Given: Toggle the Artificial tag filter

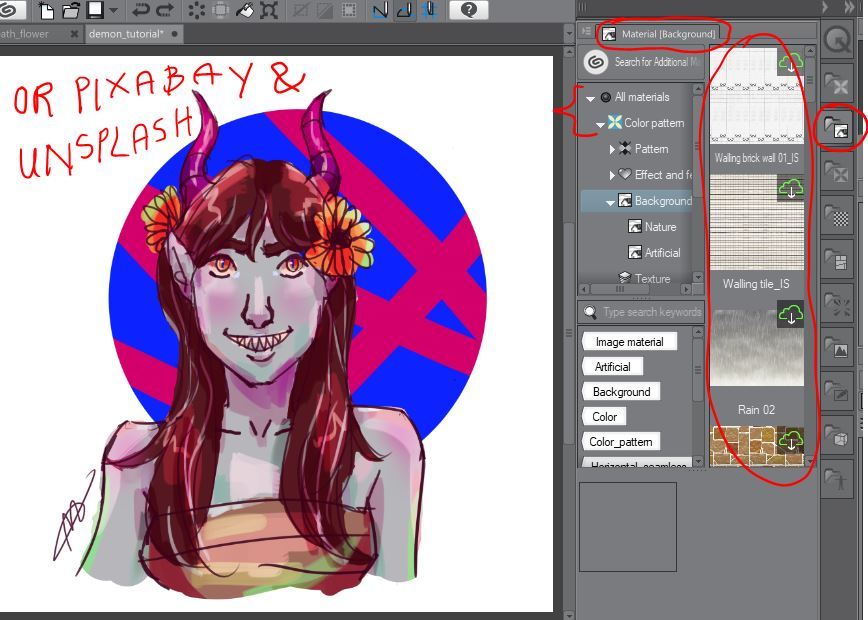Looking at the screenshot, I should (x=612, y=367).
